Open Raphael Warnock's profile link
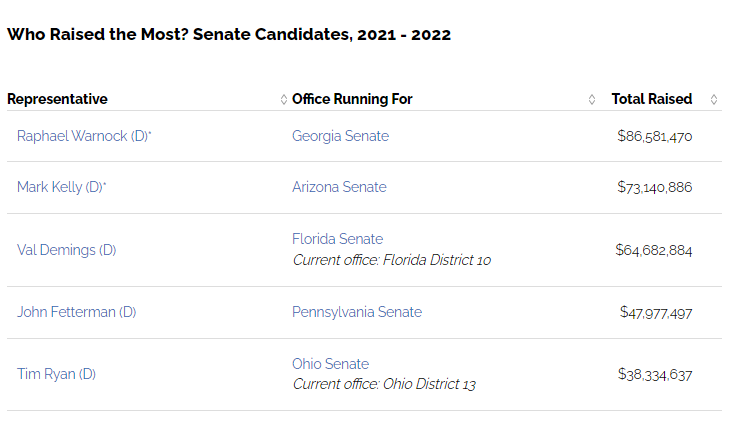This screenshot has height=423, width=739. point(82,136)
